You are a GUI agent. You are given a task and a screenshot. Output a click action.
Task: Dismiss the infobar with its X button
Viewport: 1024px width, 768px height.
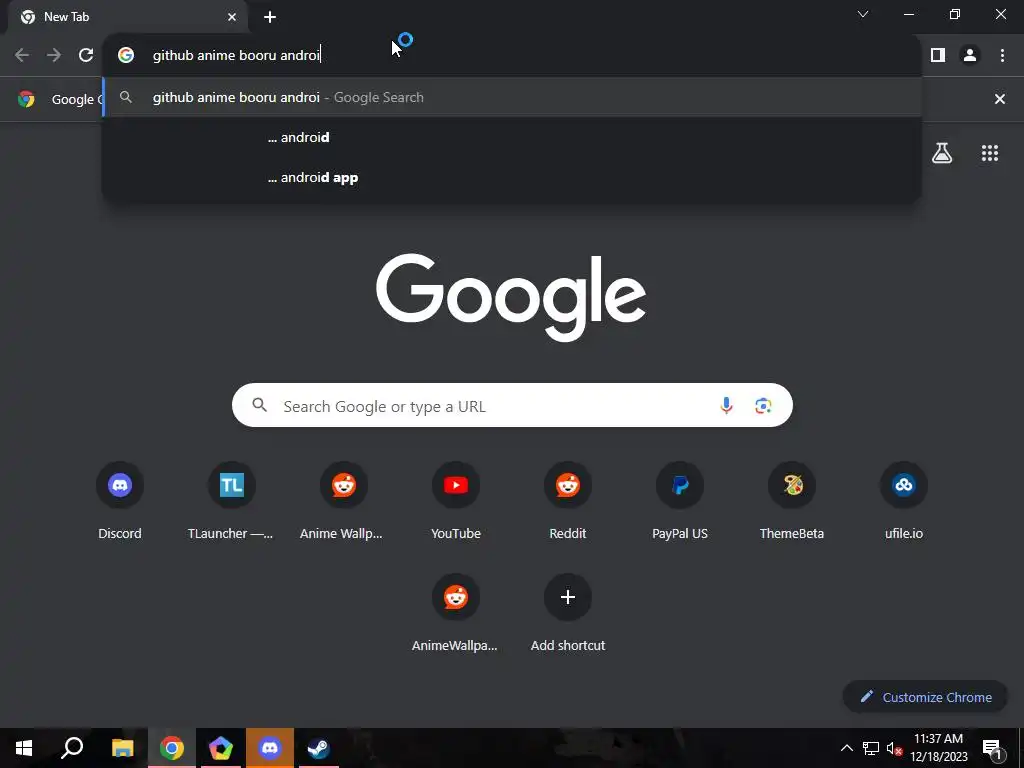pos(1000,99)
